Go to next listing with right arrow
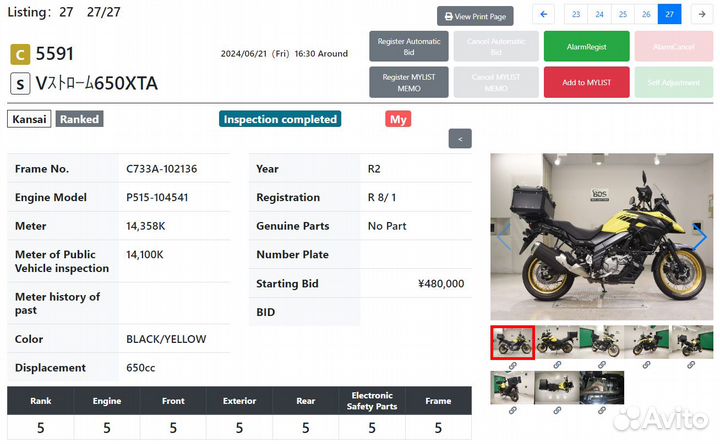The image size is (720, 444). 702,14
